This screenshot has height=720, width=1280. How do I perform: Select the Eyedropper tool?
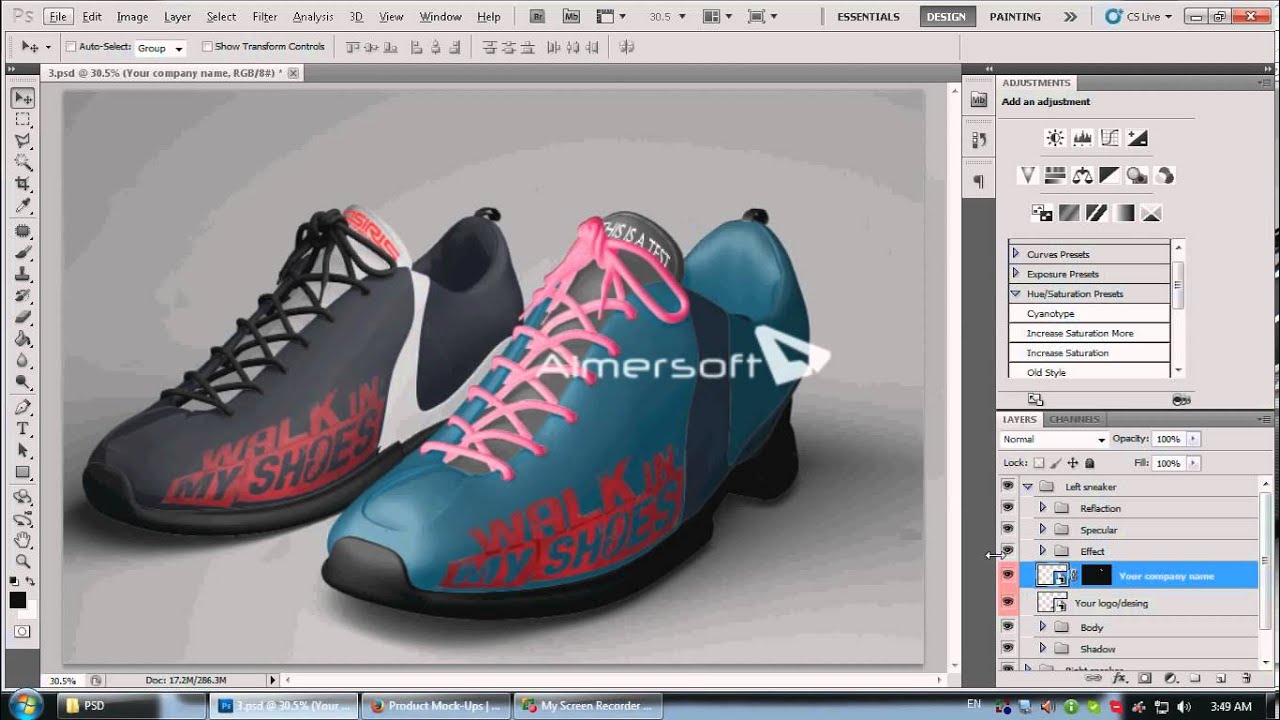pyautogui.click(x=23, y=206)
